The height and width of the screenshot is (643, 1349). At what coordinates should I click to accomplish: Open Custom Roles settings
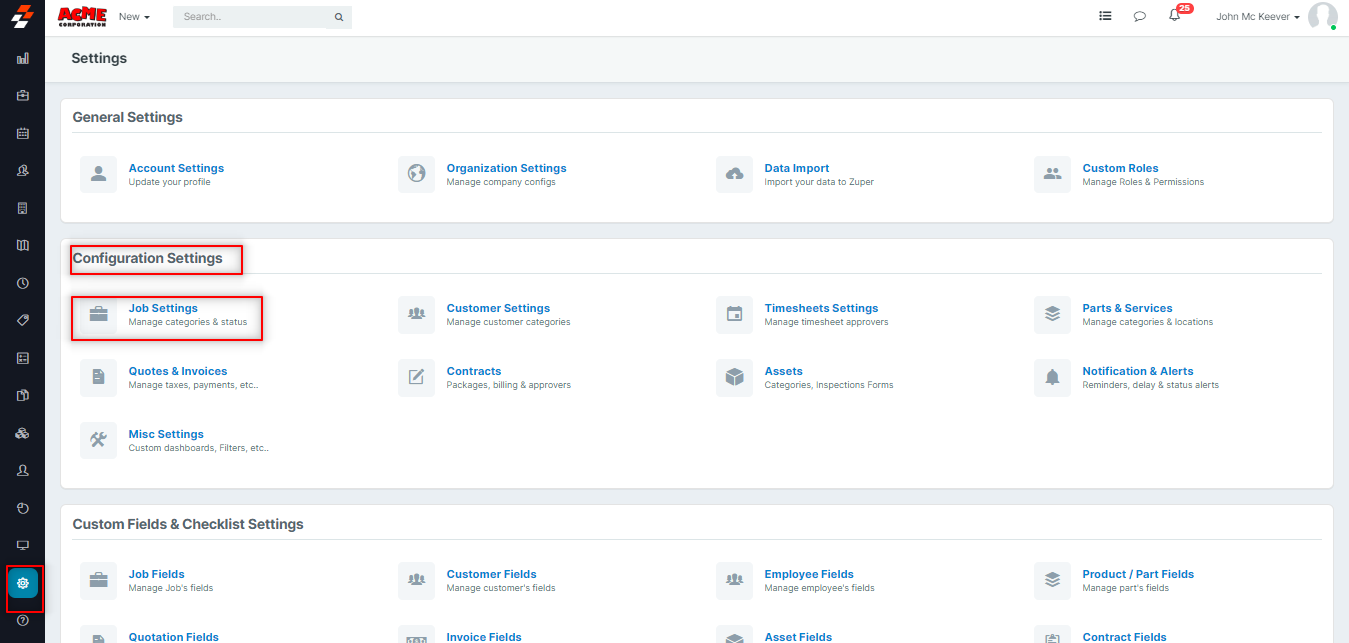(x=1120, y=168)
